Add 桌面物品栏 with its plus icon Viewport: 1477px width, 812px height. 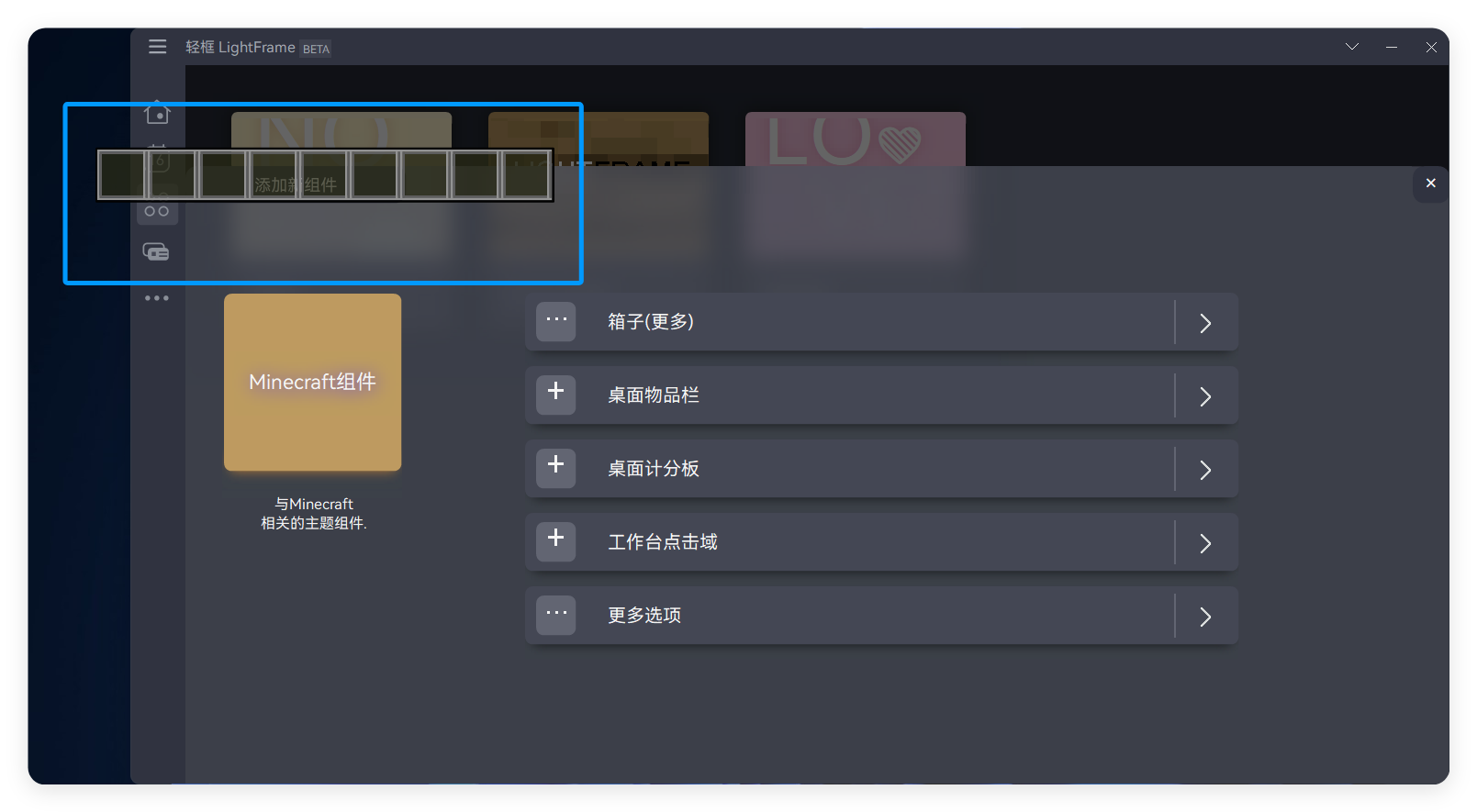556,395
